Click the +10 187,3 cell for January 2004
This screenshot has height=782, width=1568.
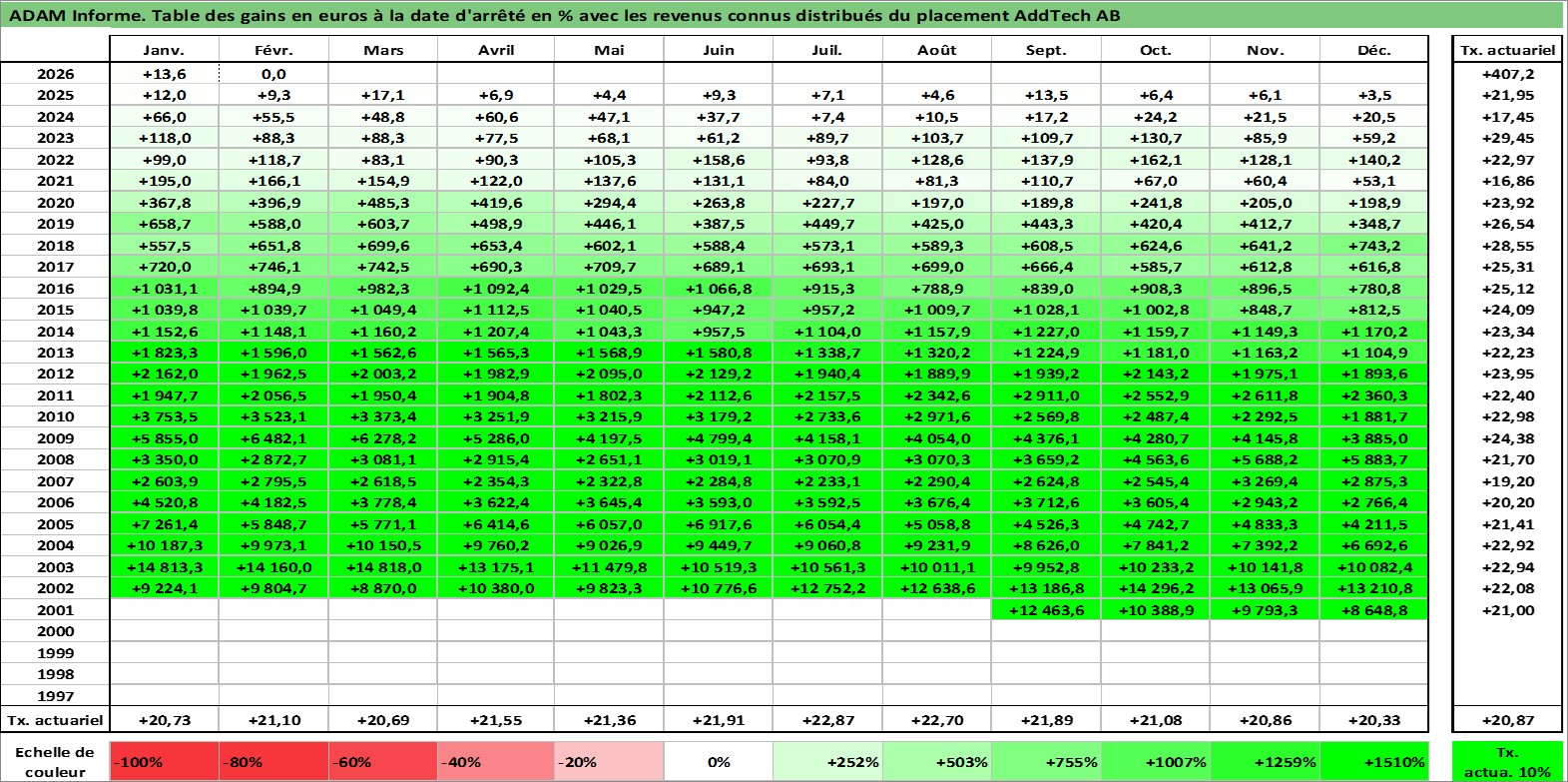tap(164, 545)
